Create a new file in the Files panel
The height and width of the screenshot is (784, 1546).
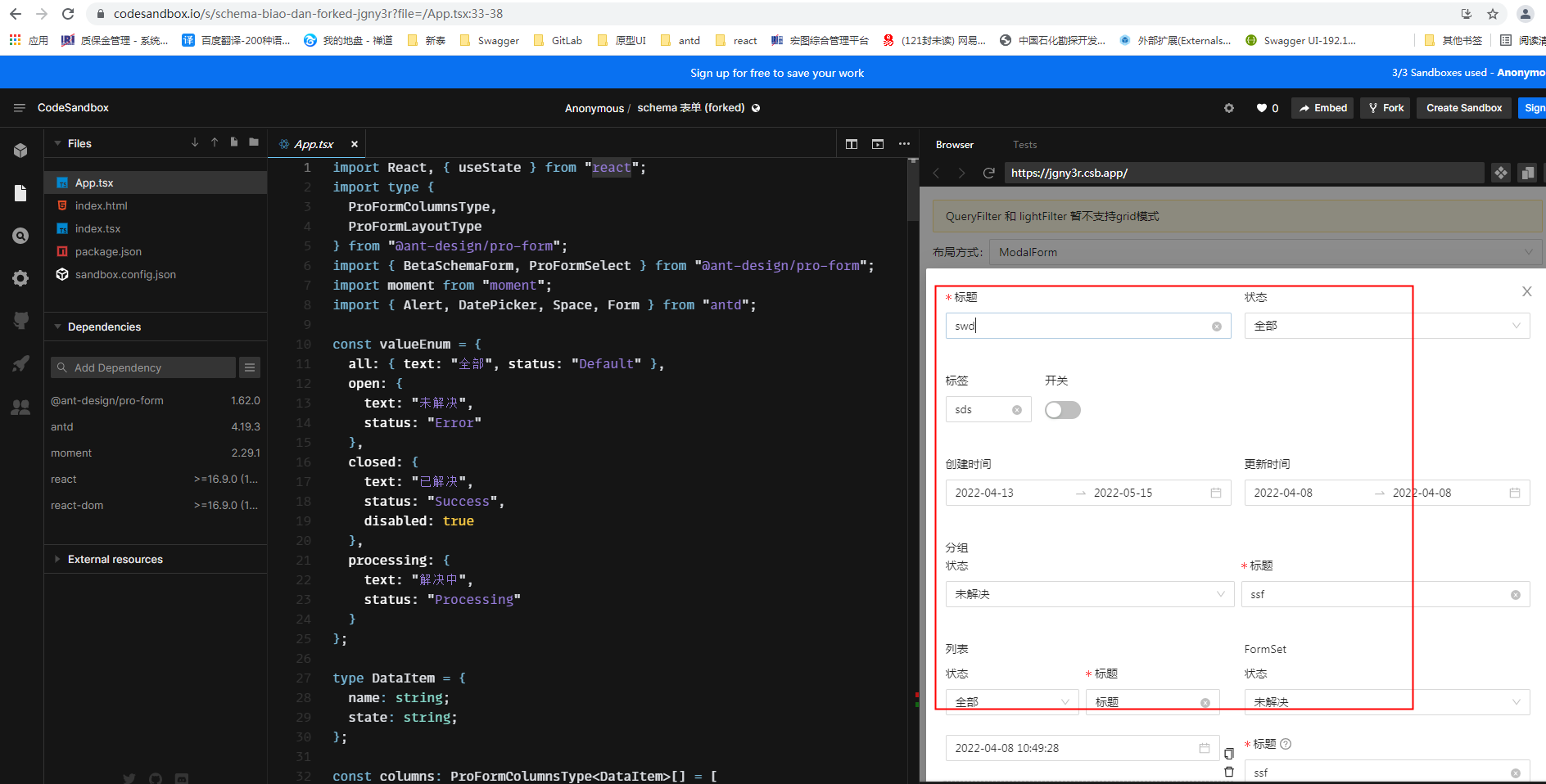point(233,142)
